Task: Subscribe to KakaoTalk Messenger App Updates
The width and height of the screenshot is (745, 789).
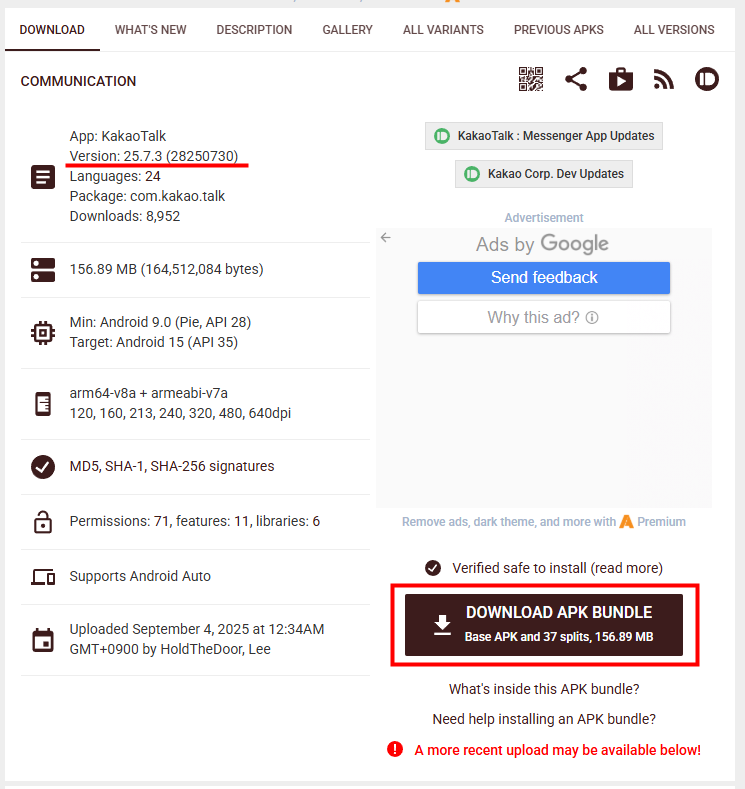Action: pos(544,136)
